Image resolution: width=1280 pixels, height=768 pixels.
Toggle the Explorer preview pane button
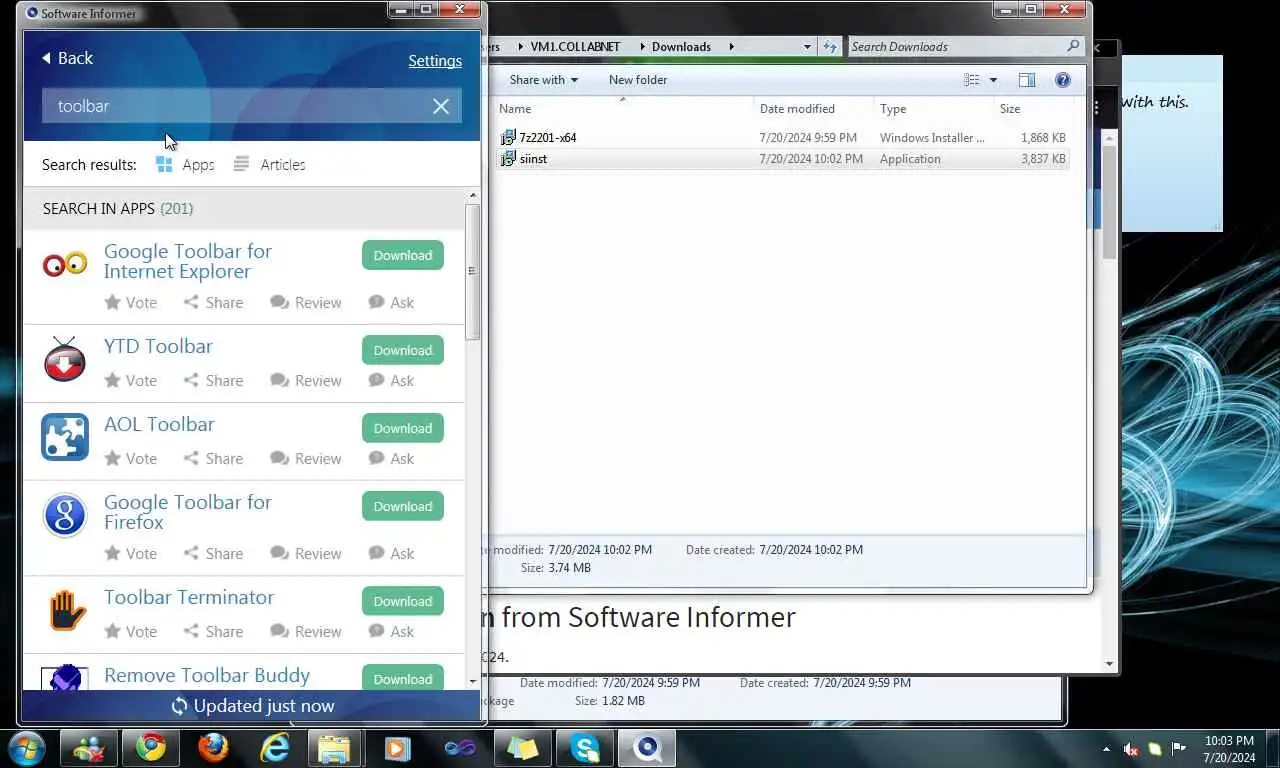click(1027, 80)
